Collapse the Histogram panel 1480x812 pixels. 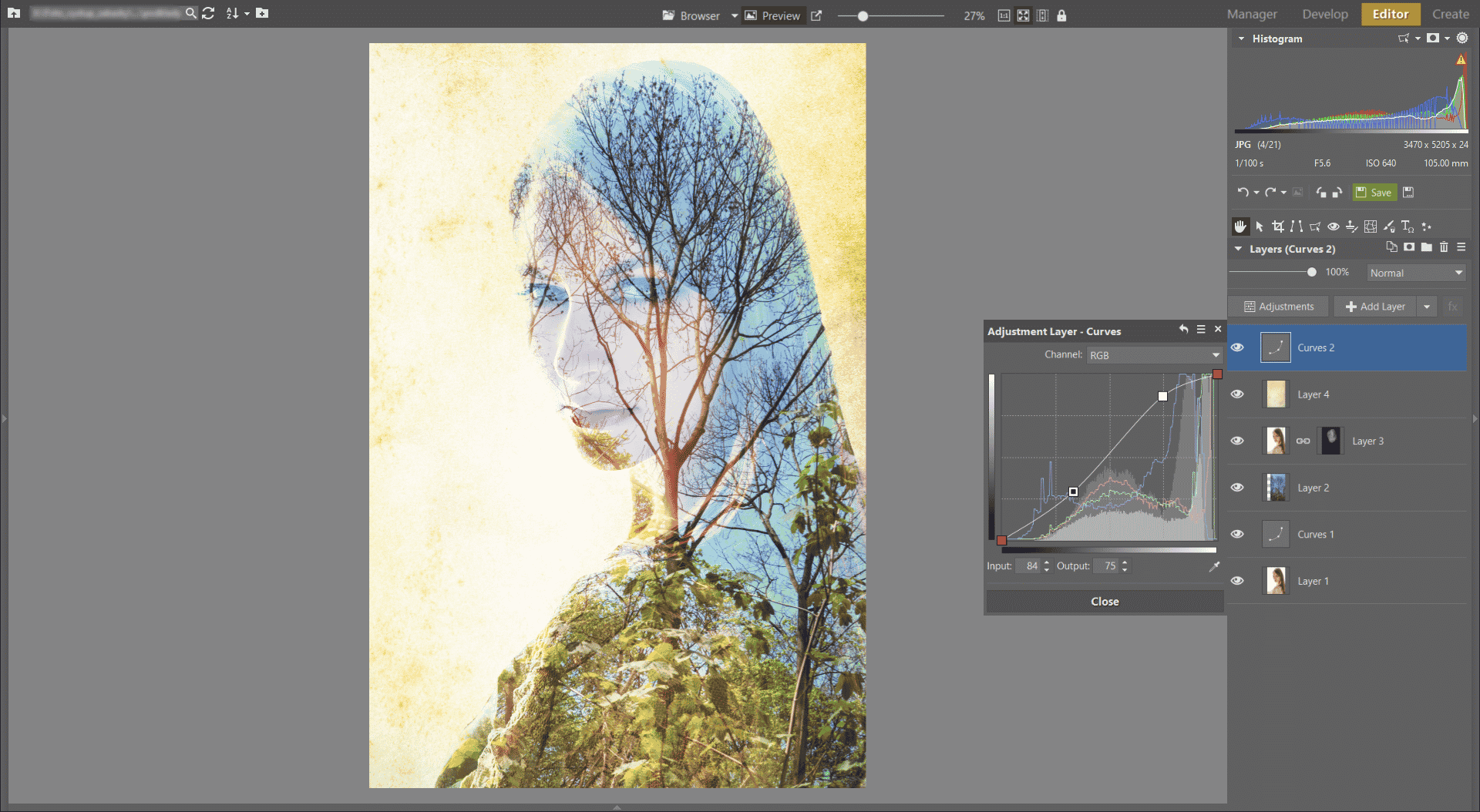[1241, 39]
